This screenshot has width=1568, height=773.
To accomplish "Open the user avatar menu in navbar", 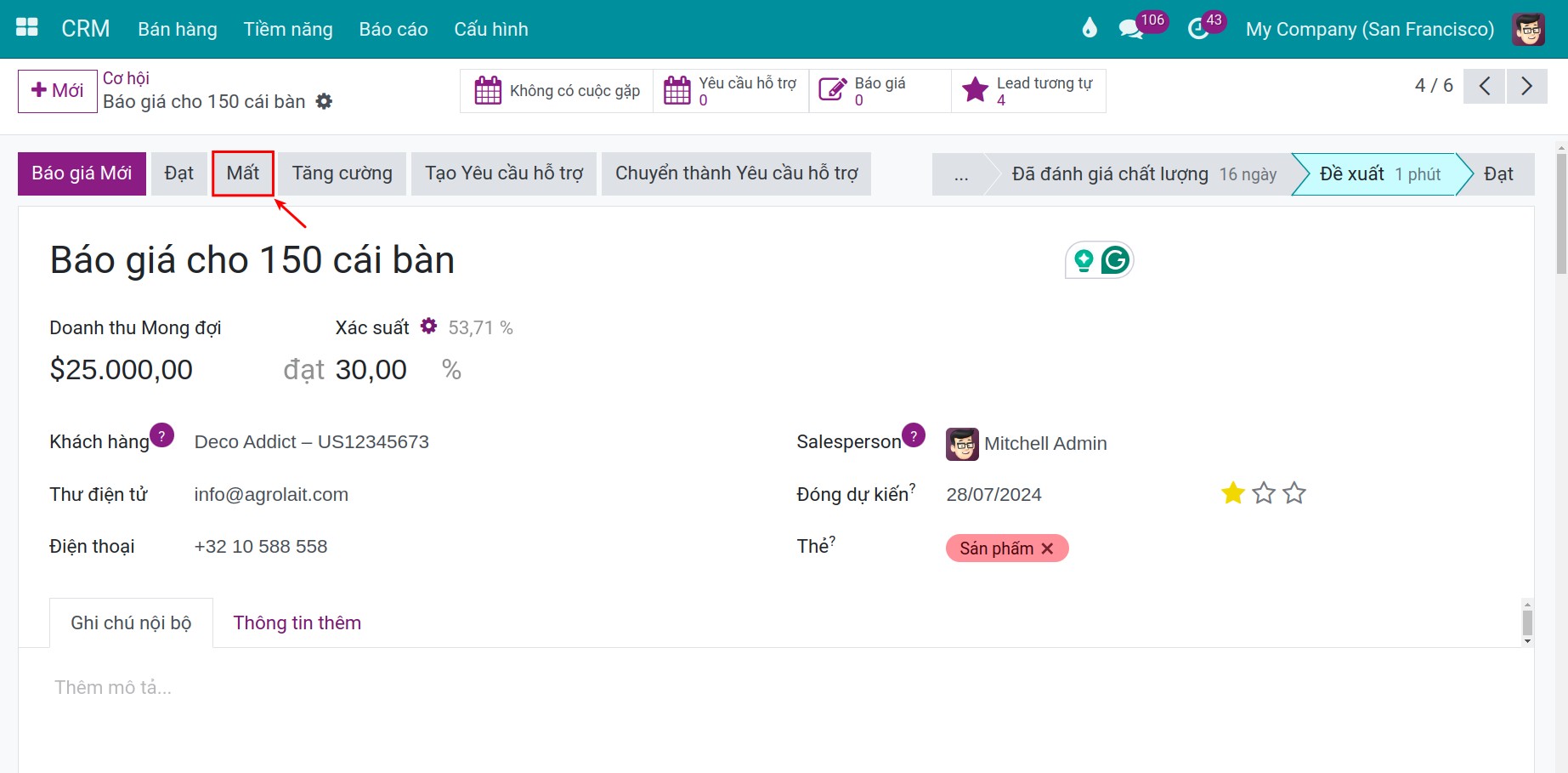I will [x=1528, y=29].
